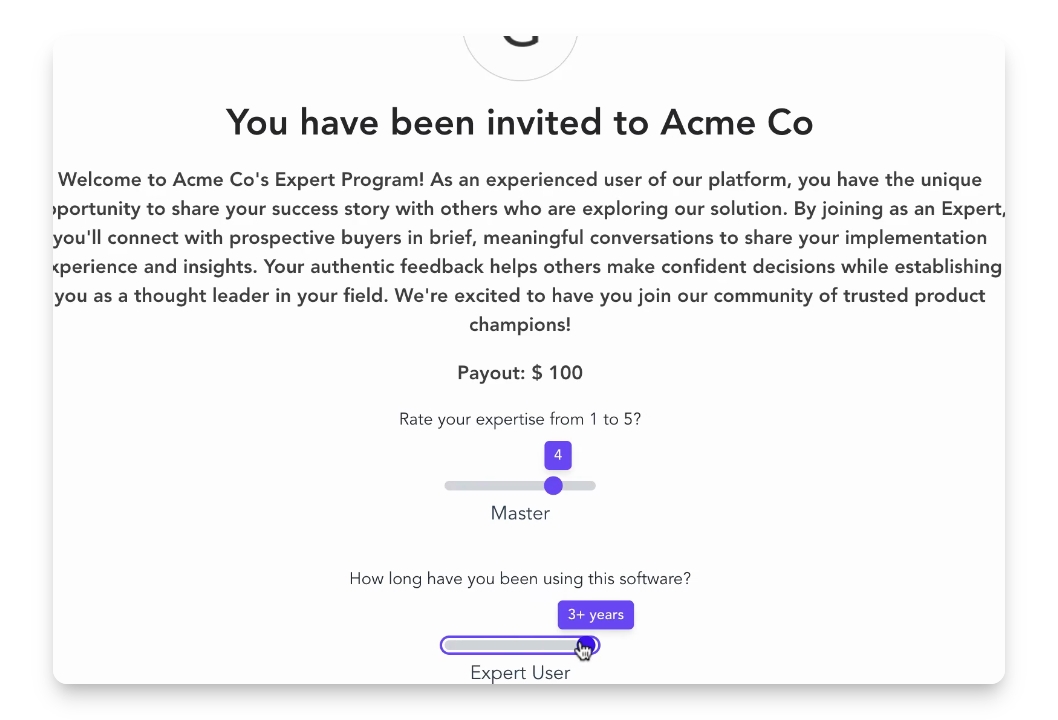The width and height of the screenshot is (1058, 720).
Task: Click the middle of the usage duration slider
Action: click(520, 646)
